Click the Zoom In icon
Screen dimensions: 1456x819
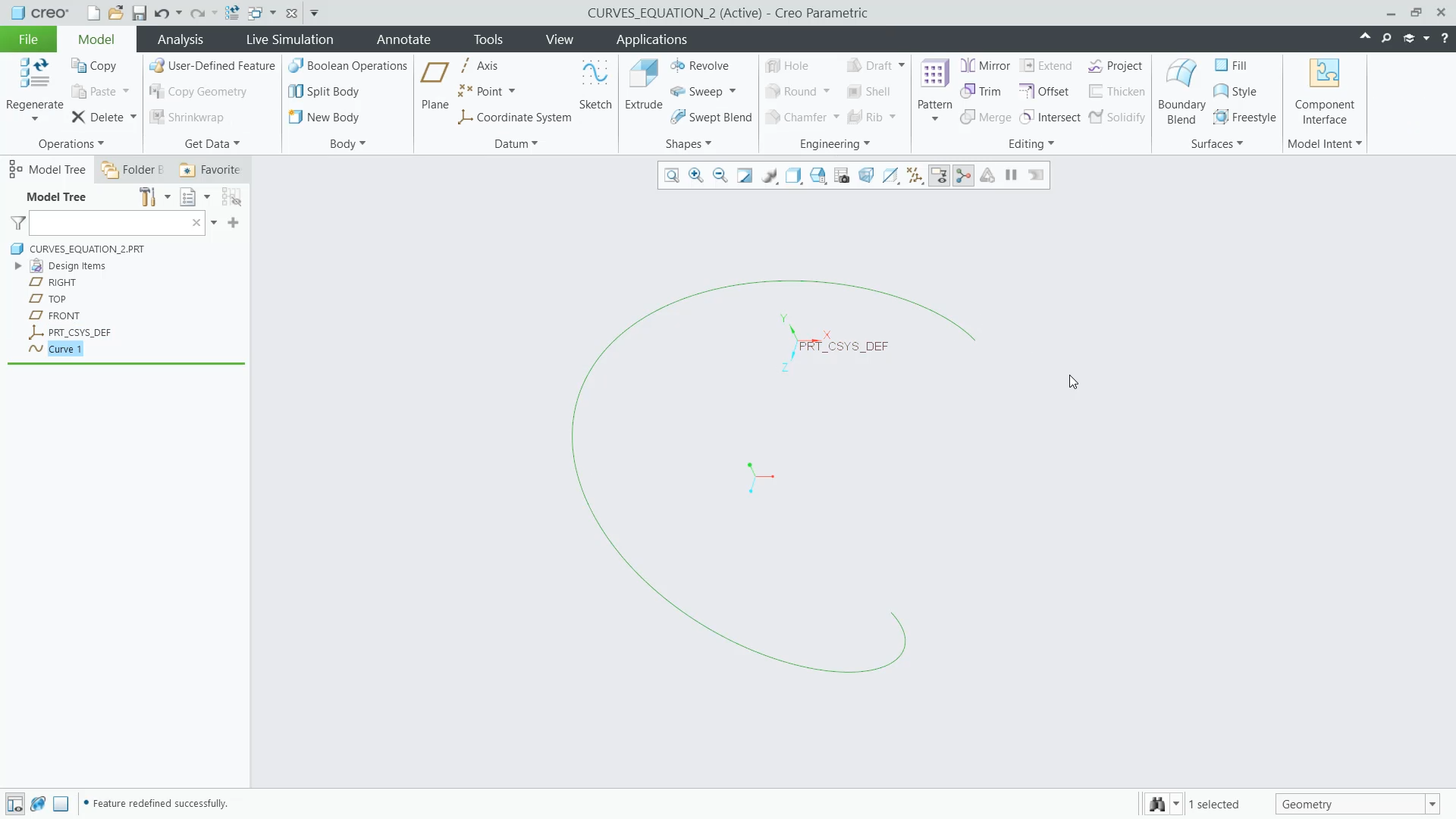tap(696, 176)
